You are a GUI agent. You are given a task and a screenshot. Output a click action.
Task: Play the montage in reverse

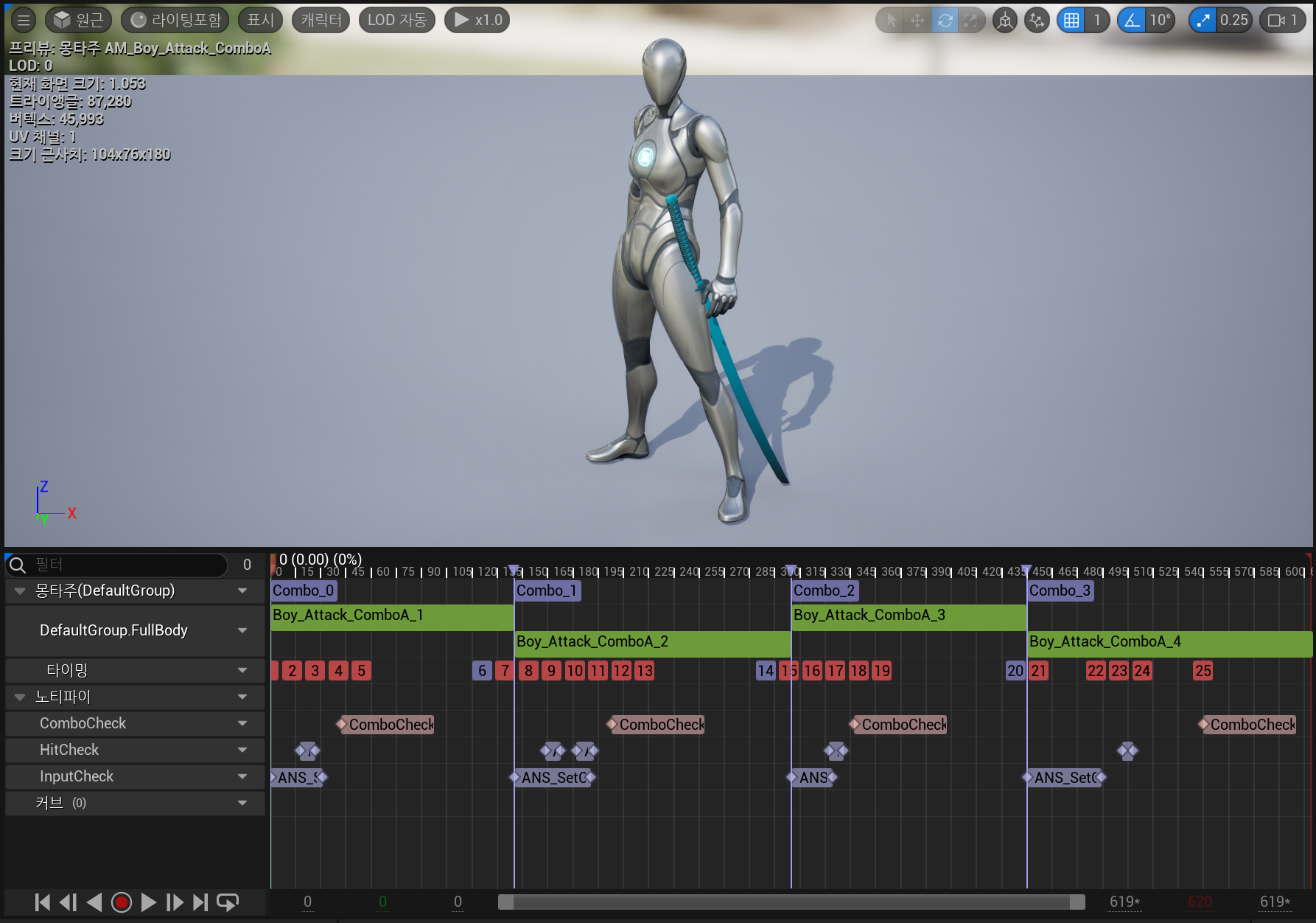pos(94,902)
